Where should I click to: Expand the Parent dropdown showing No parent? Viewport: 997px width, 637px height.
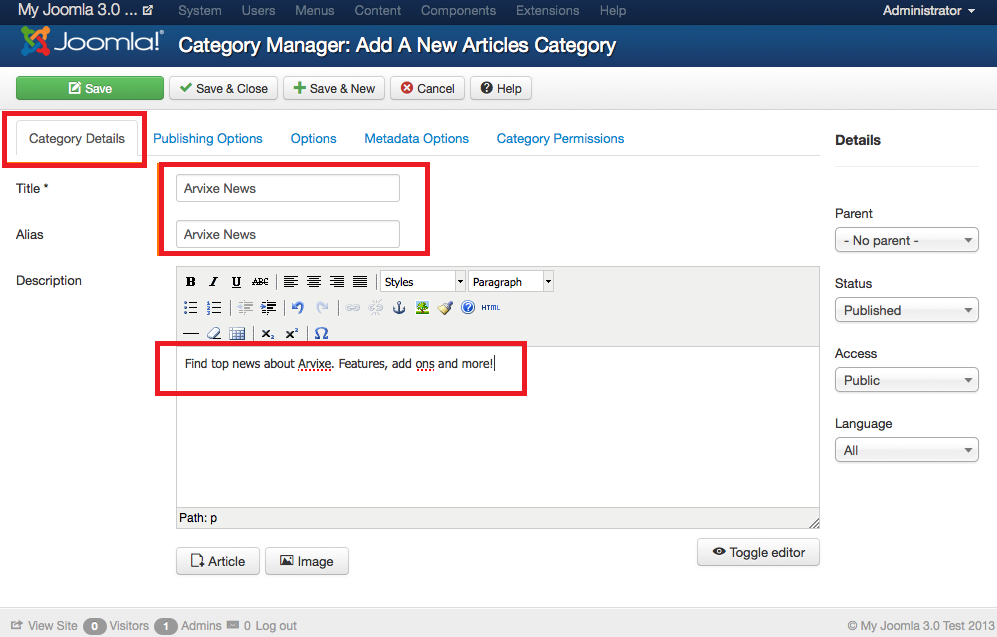pos(906,240)
